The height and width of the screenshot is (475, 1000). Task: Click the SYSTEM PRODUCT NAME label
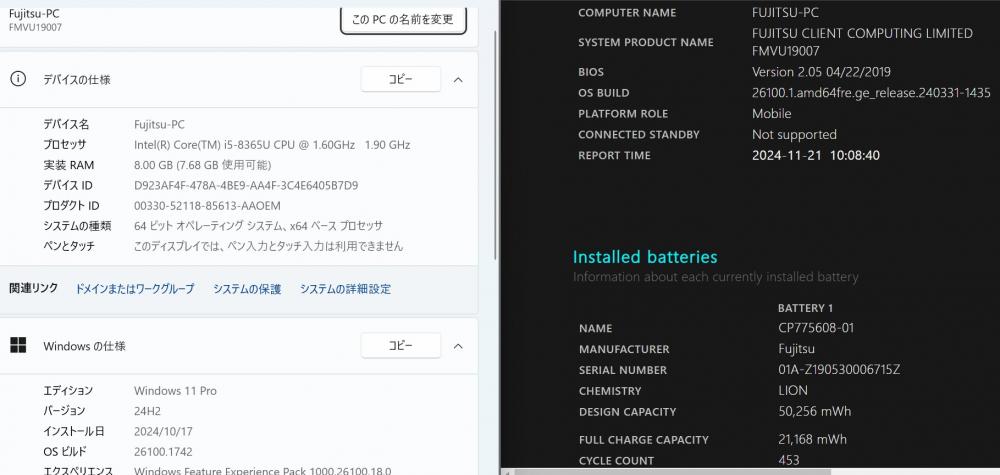pos(645,43)
